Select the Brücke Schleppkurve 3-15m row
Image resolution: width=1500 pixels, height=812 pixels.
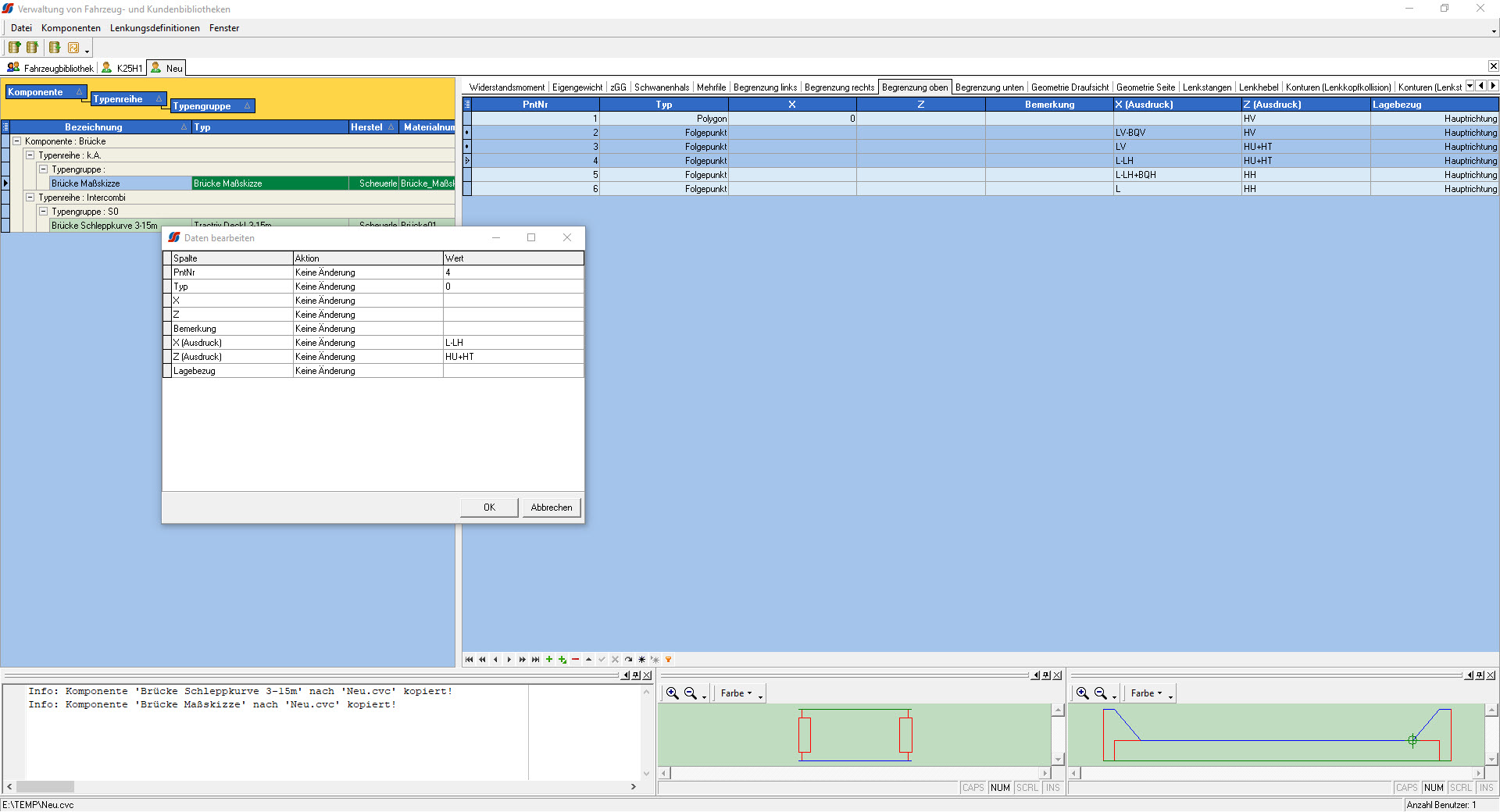[121, 226]
